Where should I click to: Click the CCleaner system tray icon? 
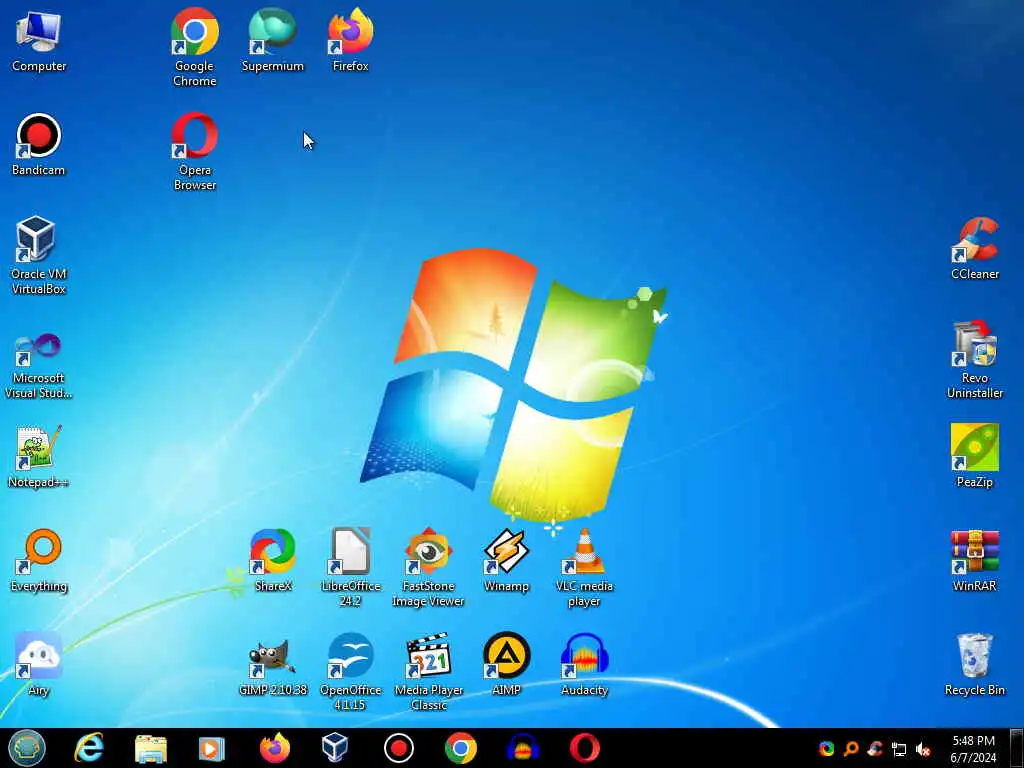click(875, 748)
